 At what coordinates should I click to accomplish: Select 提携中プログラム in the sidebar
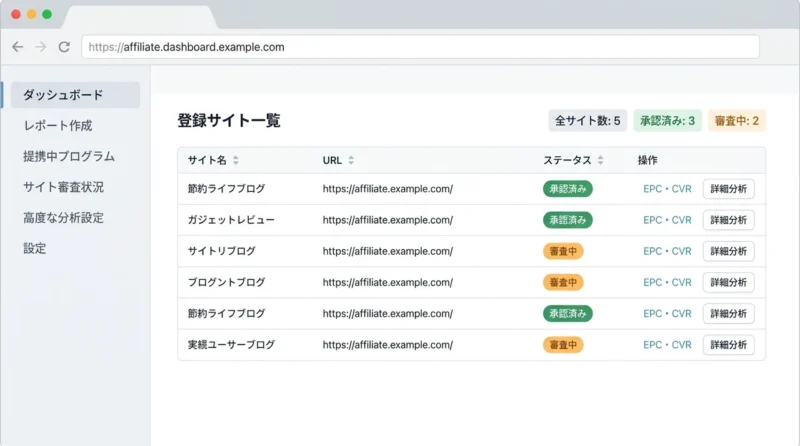pos(69,156)
